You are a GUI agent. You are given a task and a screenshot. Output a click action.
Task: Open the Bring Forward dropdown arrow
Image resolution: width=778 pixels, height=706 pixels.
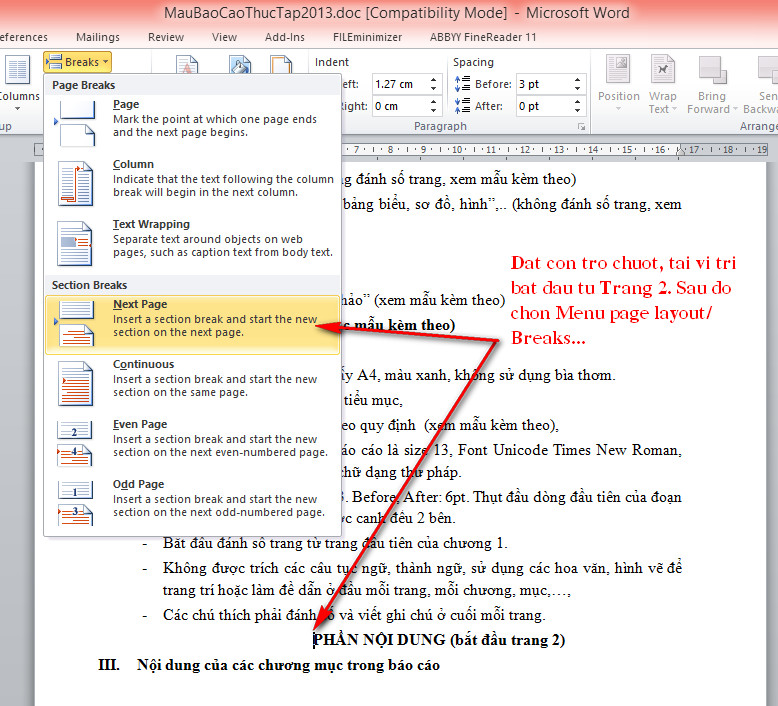[x=735, y=109]
